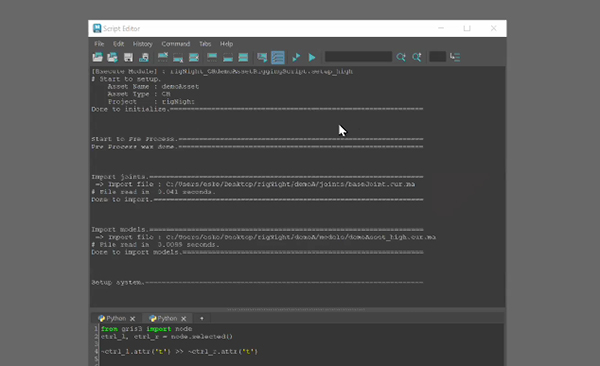
Task: Click code line with ctrl_l.attr('t') >> ctrl_r.attr('t')
Action: pyautogui.click(x=179, y=351)
